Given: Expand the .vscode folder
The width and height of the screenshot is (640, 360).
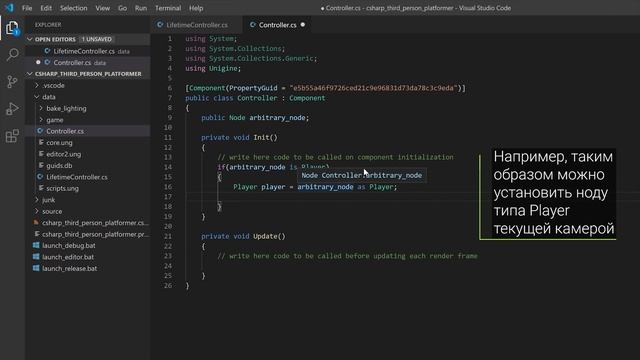Looking at the screenshot, I should click(x=53, y=85).
